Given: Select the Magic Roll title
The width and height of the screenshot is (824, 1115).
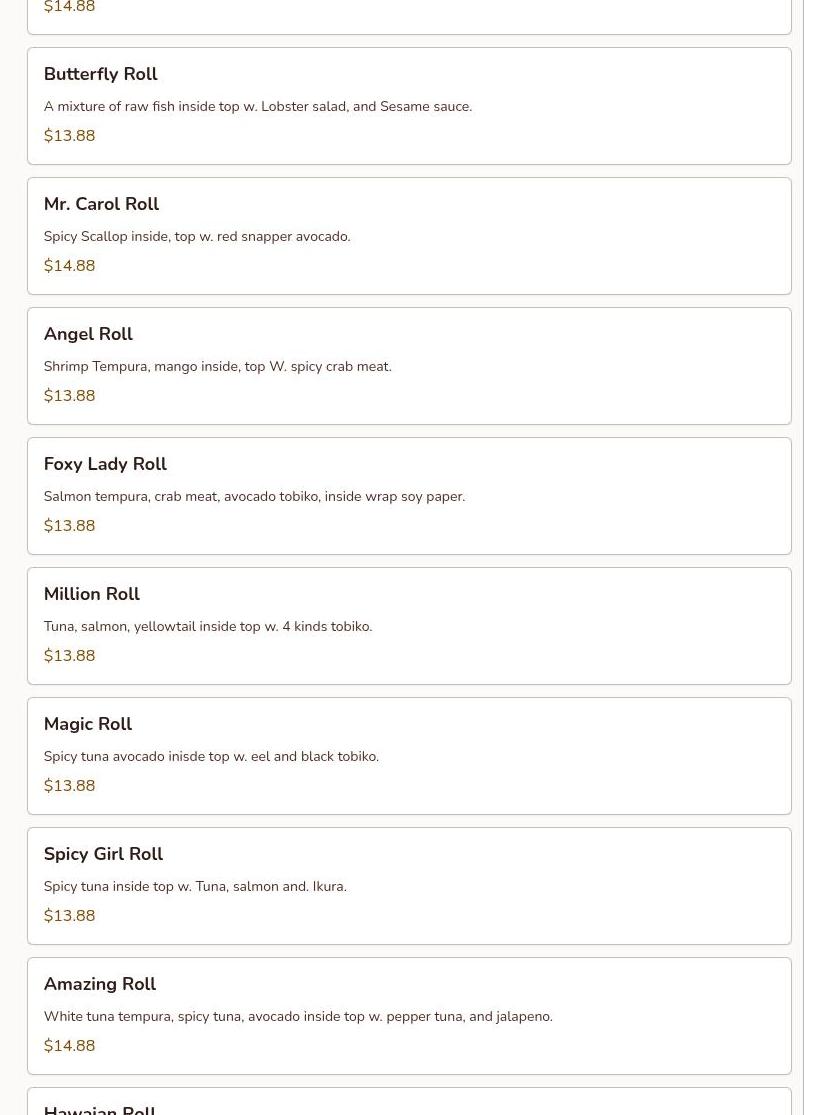Looking at the screenshot, I should click(x=87, y=725).
